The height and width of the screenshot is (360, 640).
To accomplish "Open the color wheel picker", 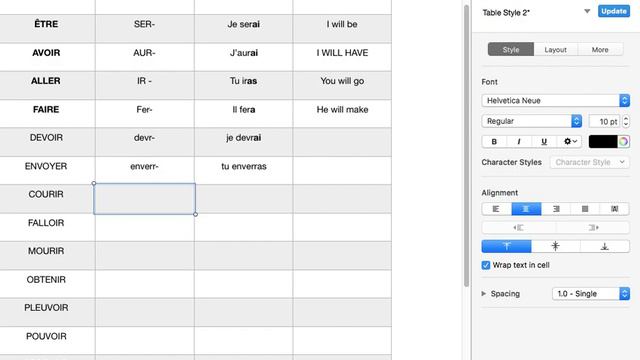I will [x=623, y=141].
